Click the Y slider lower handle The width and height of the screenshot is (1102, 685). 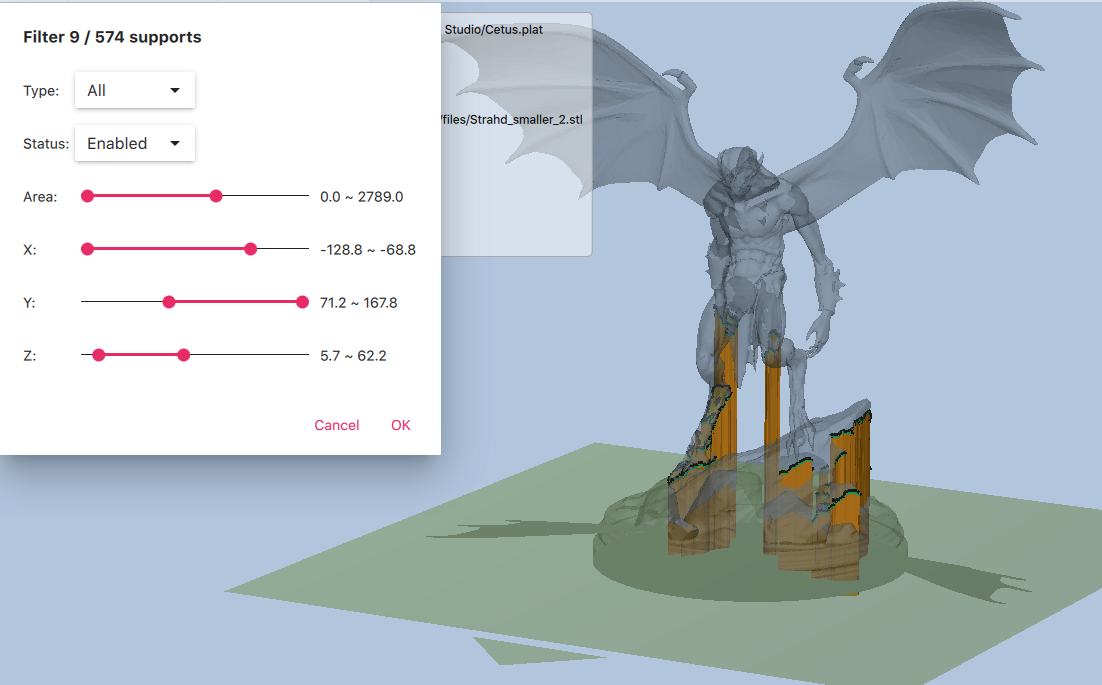(169, 302)
